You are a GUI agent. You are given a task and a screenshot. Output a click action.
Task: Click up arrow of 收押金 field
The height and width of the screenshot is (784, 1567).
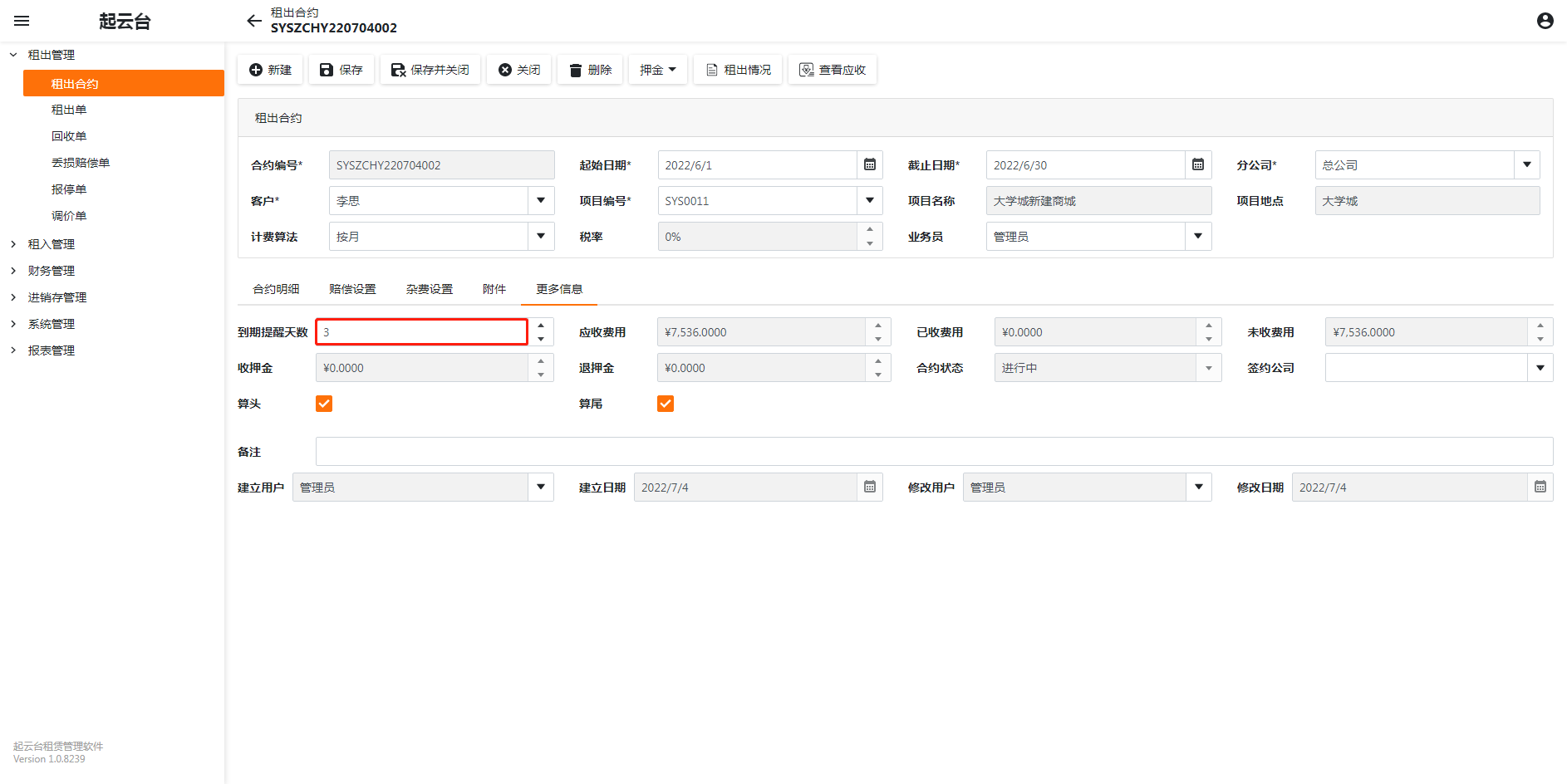(x=541, y=361)
